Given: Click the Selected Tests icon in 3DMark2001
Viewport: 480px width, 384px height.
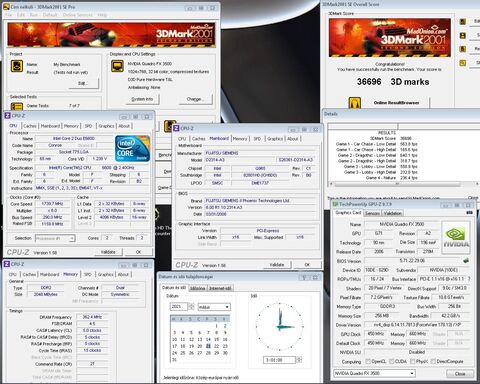Looking at the screenshot, I should click(17, 106).
